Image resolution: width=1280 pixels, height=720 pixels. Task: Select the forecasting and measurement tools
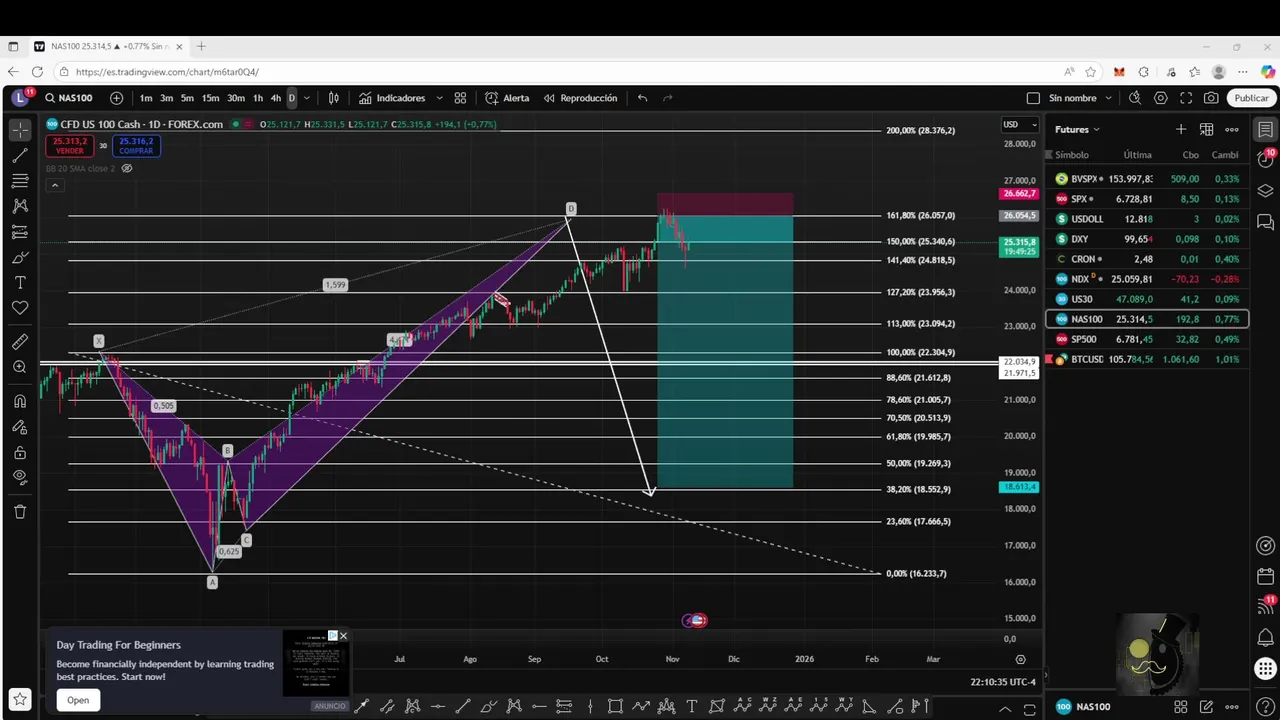tap(20, 232)
